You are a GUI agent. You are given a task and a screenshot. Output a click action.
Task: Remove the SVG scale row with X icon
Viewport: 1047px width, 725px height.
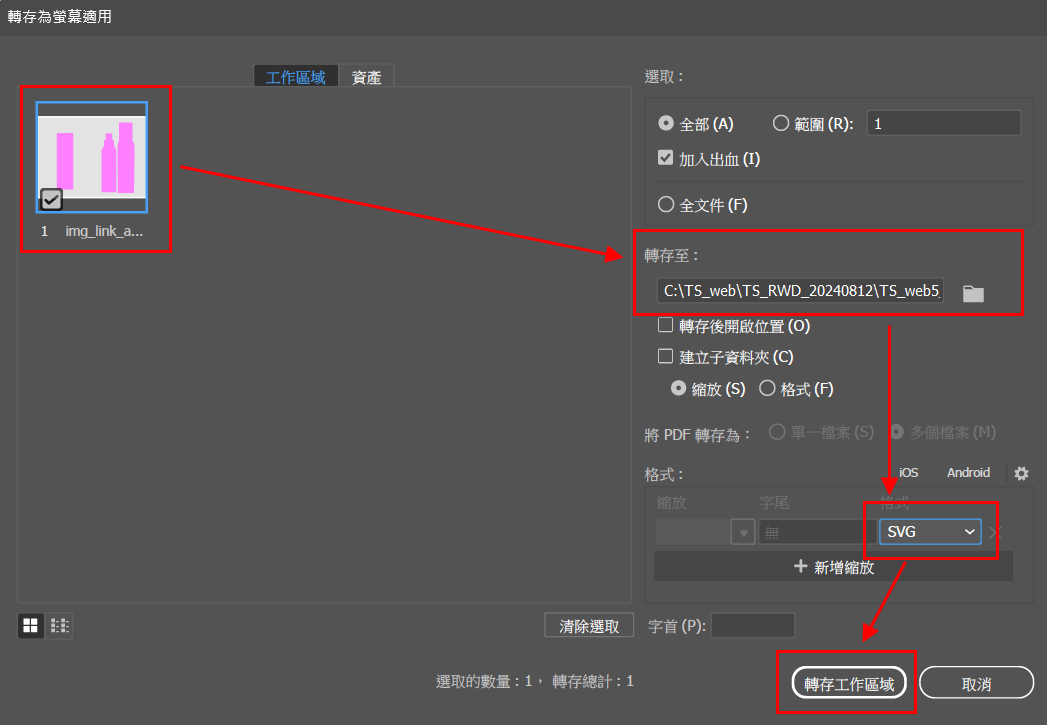click(995, 532)
